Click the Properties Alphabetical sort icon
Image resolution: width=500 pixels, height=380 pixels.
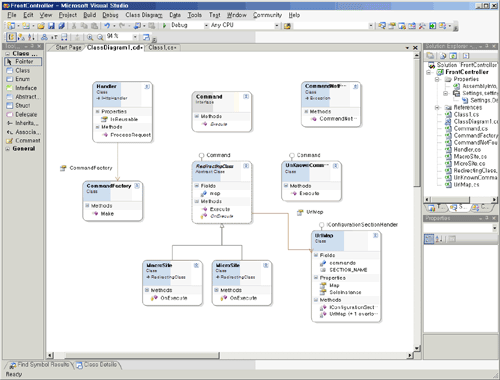coord(440,239)
